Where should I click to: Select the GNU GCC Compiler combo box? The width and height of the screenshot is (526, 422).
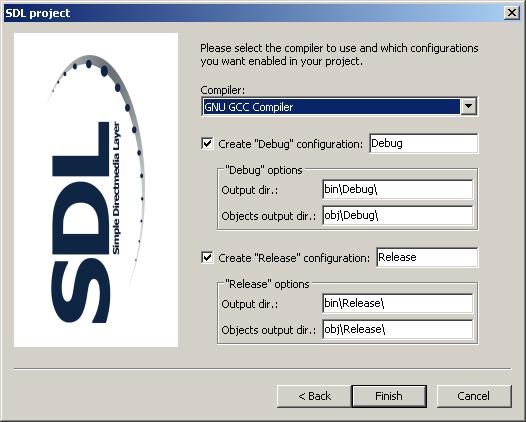[339, 107]
